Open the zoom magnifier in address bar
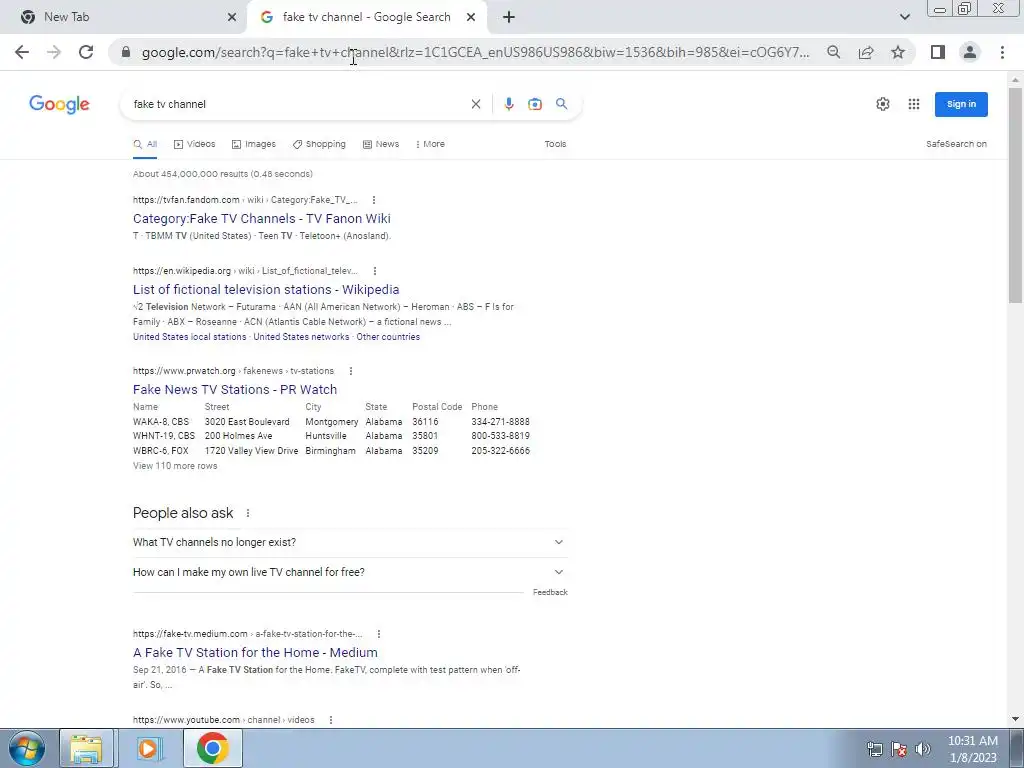Viewport: 1024px width, 768px height. 833,52
